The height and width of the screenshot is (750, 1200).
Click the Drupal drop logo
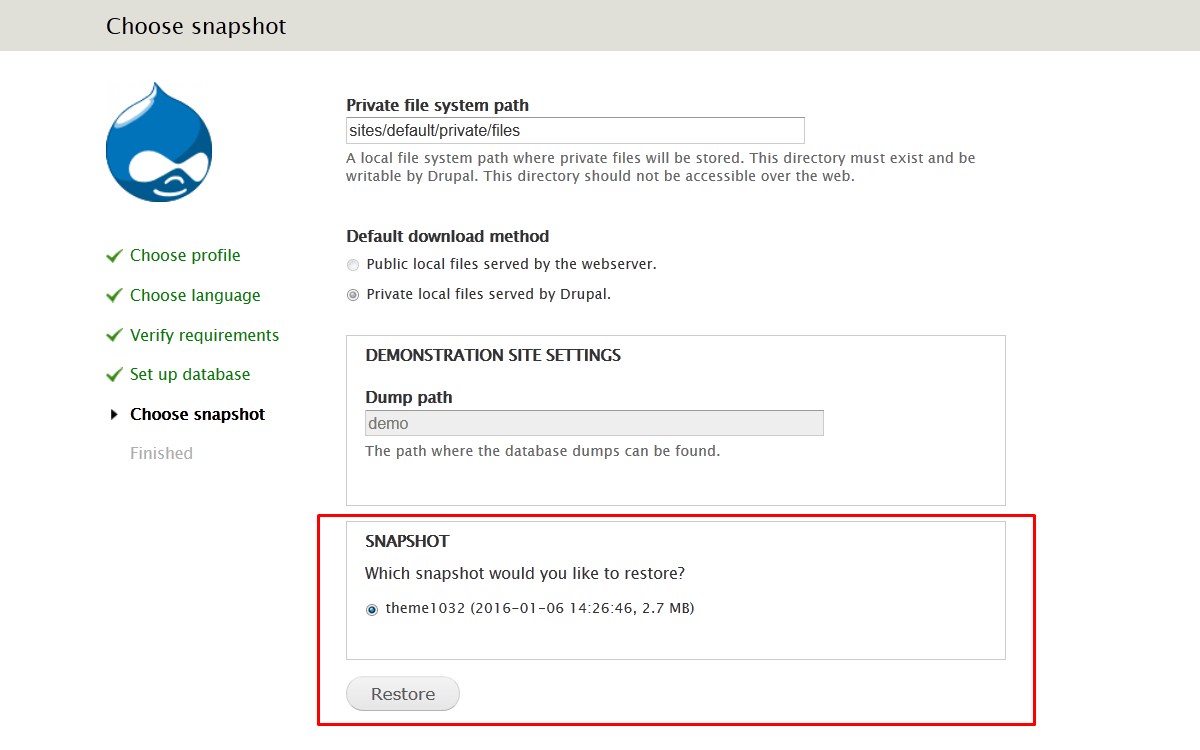pos(159,141)
